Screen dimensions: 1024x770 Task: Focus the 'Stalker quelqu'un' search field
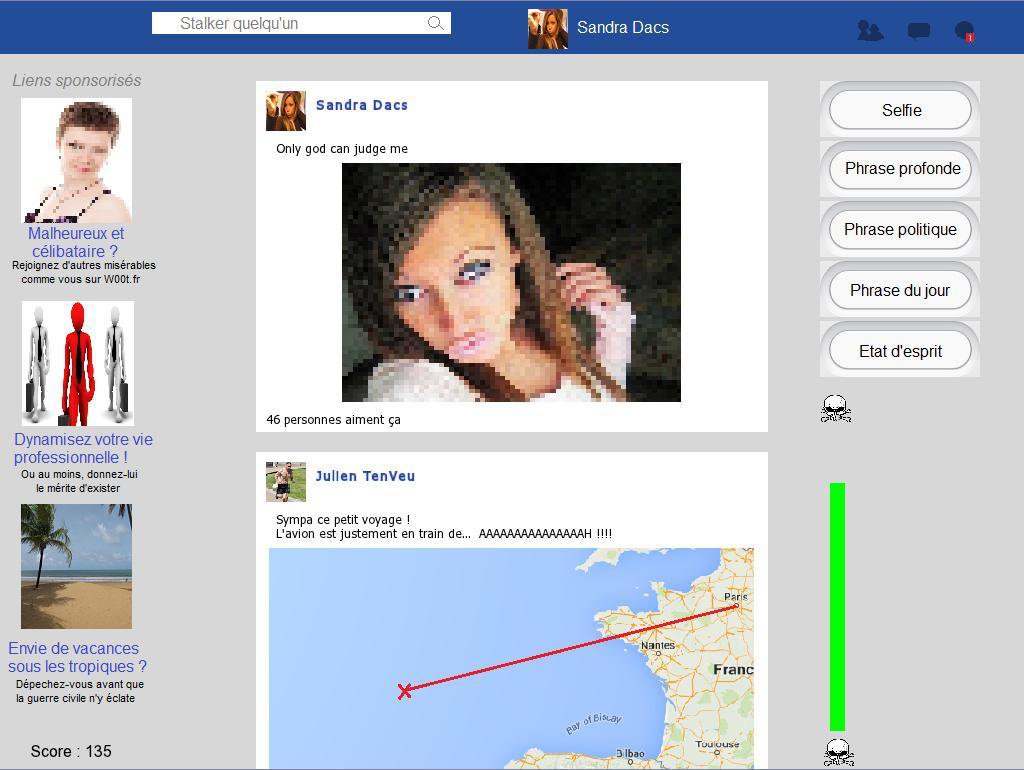(x=301, y=24)
